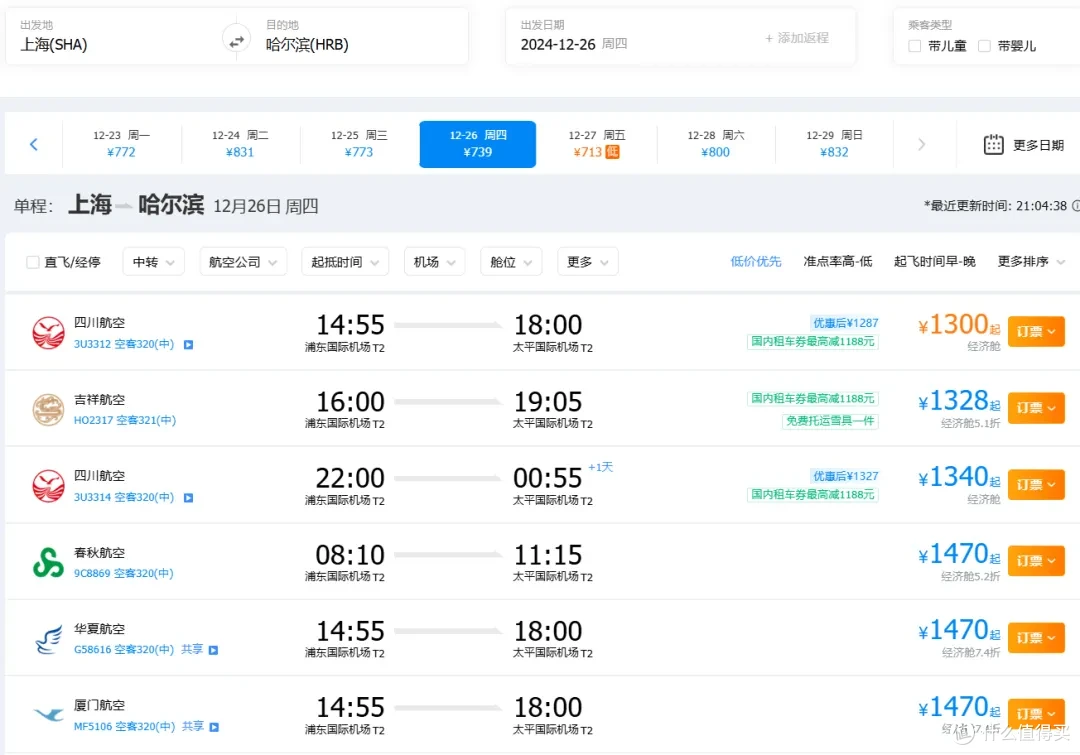Select date tab 12-25 周三

click(x=359, y=144)
